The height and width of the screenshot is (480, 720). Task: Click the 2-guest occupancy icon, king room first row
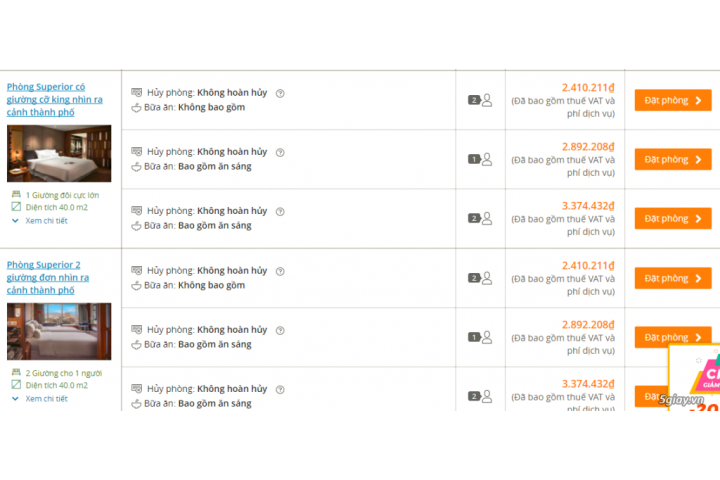(x=480, y=100)
